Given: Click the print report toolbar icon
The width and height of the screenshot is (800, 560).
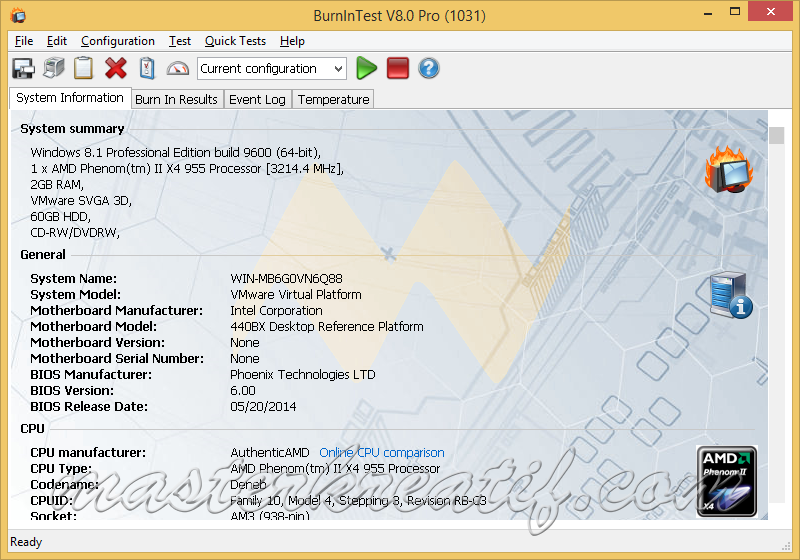Looking at the screenshot, I should 54,68.
